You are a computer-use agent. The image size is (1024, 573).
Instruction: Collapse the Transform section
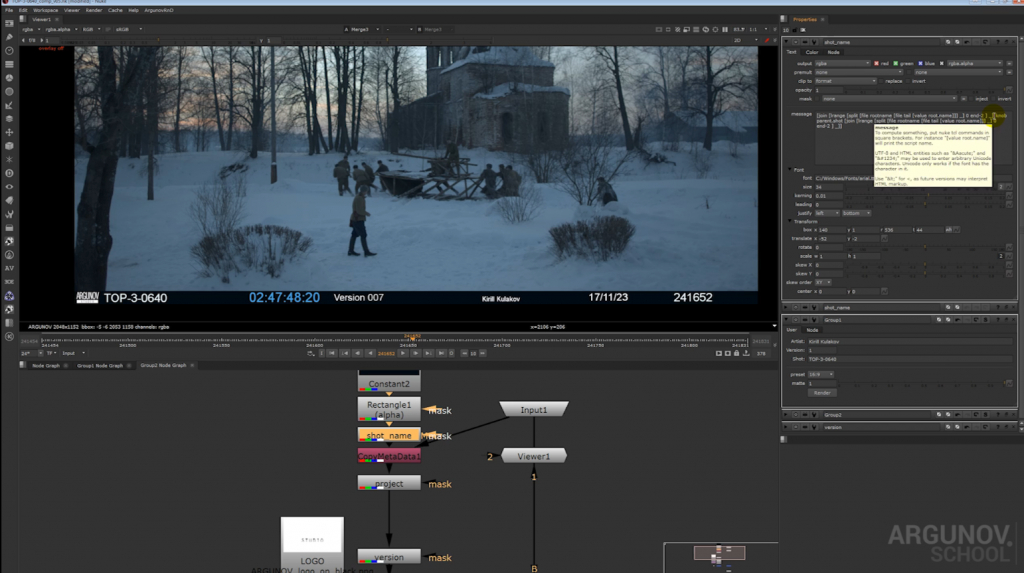(x=790, y=221)
